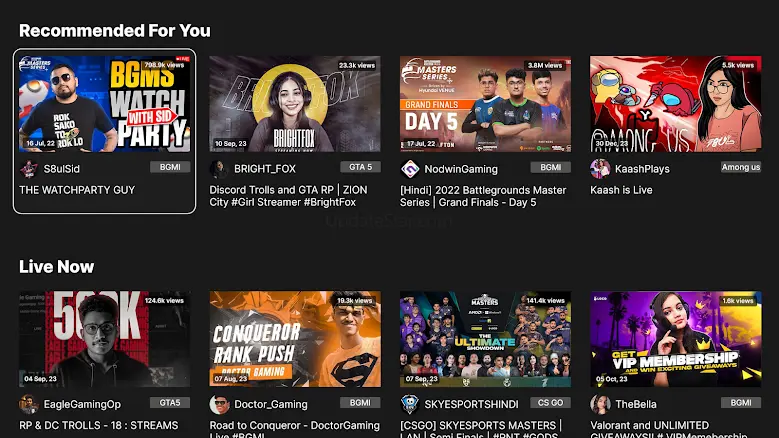Click BGMI tag on NodwinGaming card
Viewport: 779px width, 438px height.
coord(551,167)
